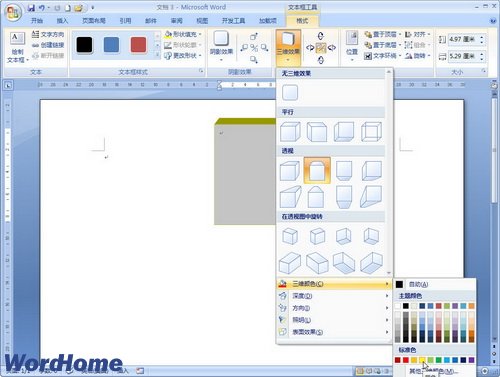Pick purple from 标准色 standard colors
This screenshot has height=377, width=500.
(x=471, y=360)
